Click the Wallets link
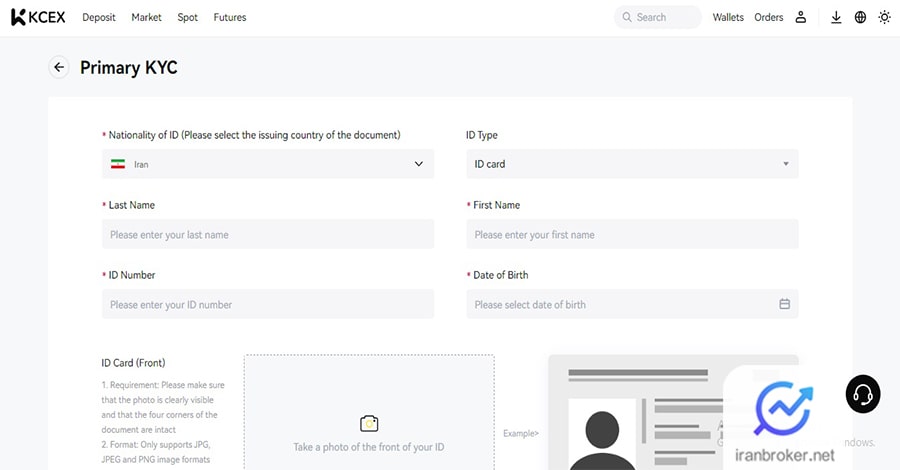This screenshot has width=900, height=470. (x=728, y=17)
